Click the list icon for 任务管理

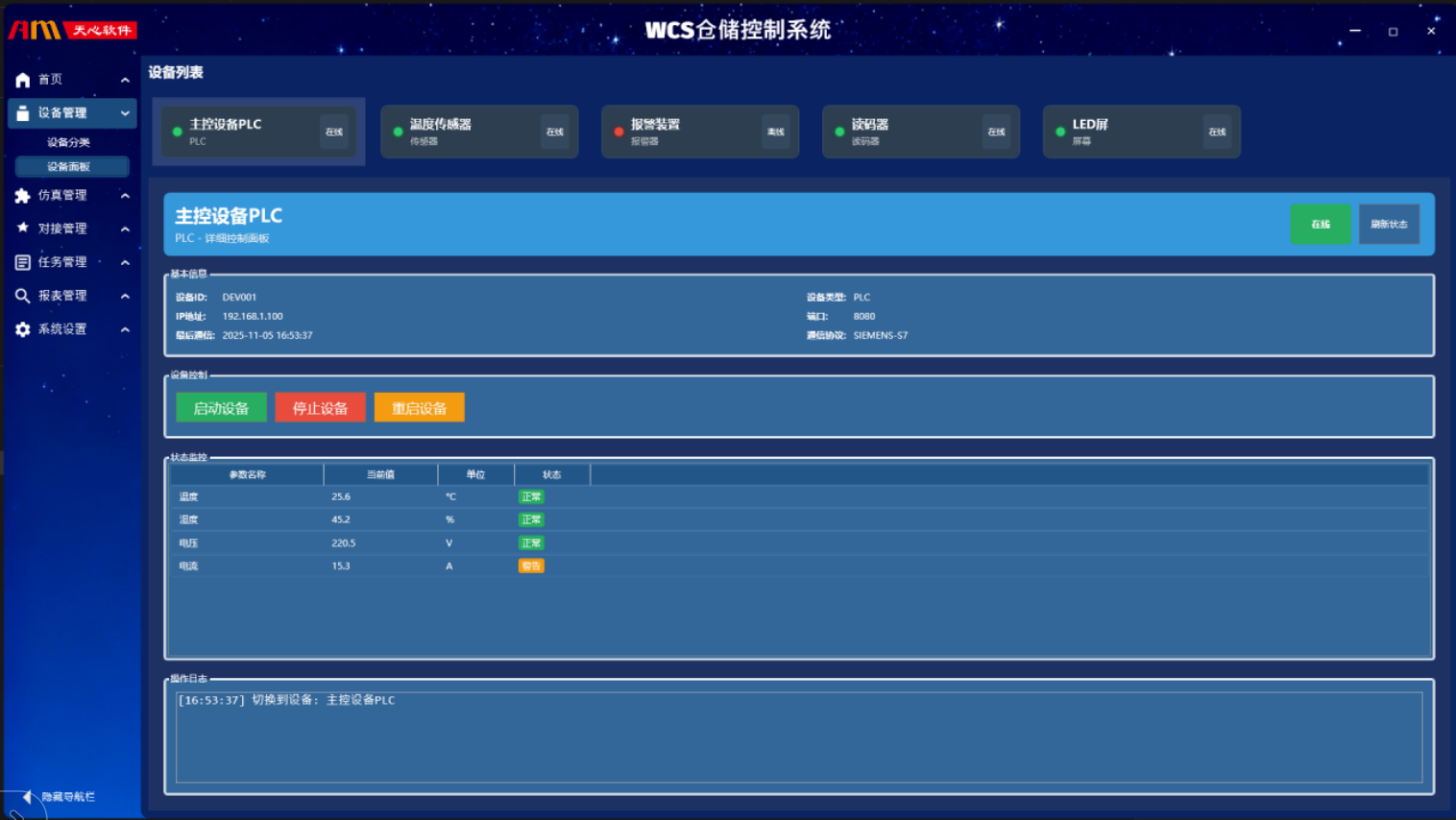(x=23, y=262)
